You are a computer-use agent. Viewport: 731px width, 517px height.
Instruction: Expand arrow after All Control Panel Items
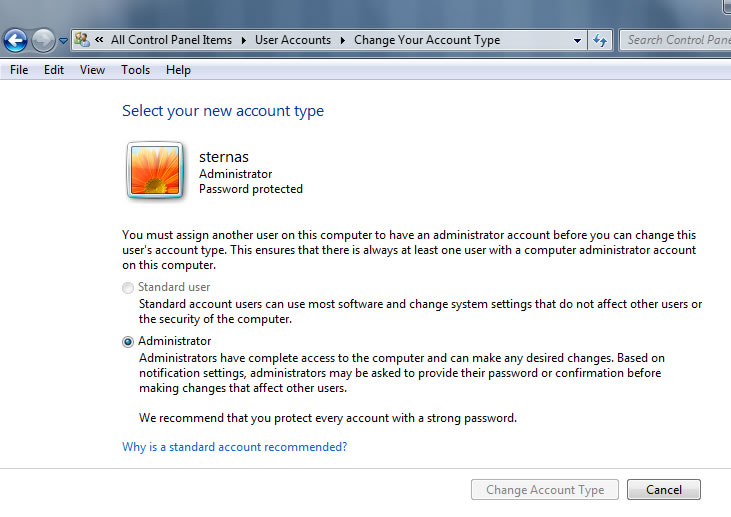click(243, 41)
